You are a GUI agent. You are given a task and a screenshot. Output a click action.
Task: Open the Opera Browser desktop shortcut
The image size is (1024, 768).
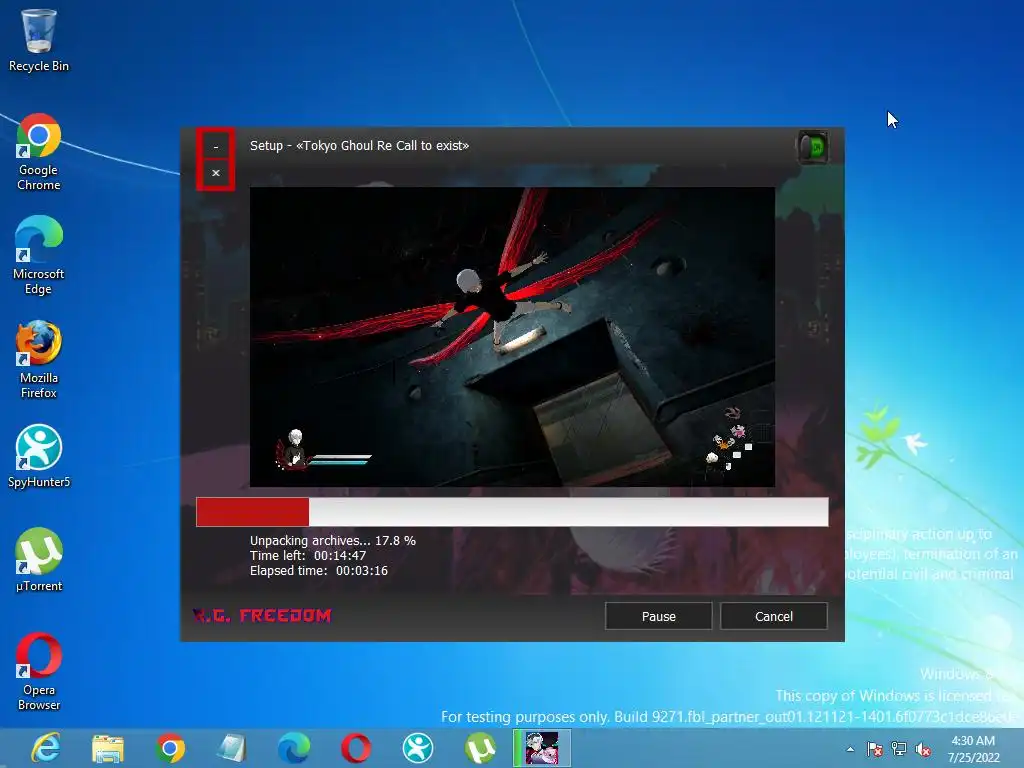(39, 671)
